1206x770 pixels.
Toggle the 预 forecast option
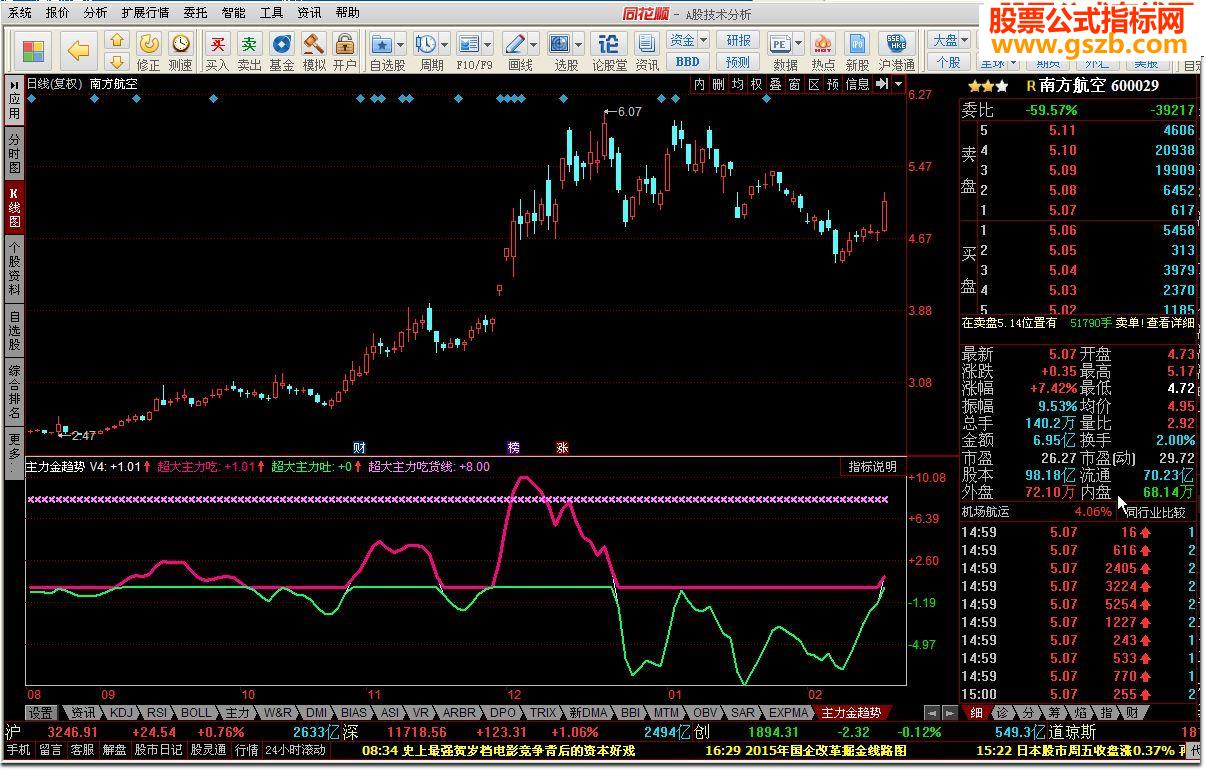tap(832, 84)
